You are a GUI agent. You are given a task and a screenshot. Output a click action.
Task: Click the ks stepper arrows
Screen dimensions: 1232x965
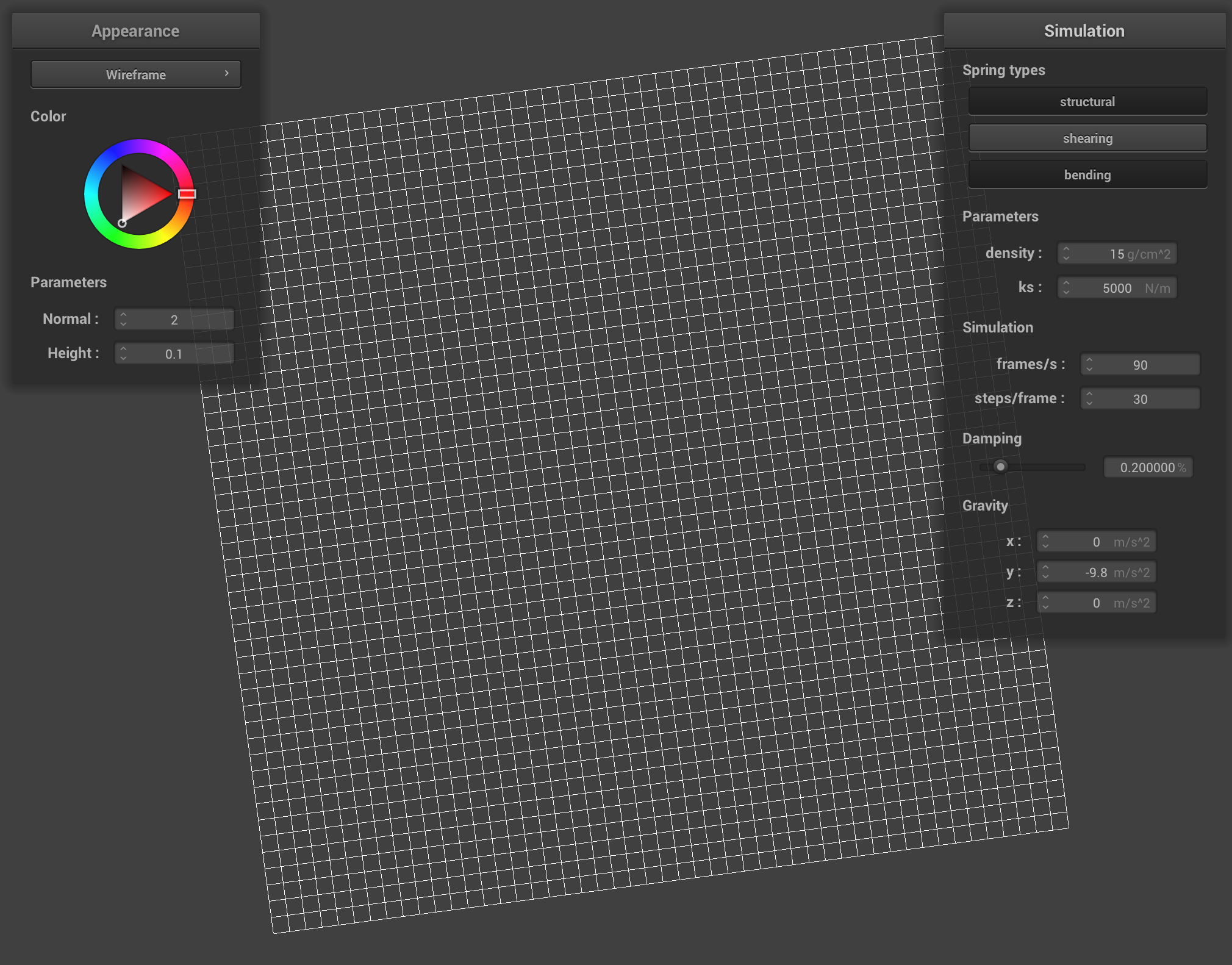[1066, 287]
